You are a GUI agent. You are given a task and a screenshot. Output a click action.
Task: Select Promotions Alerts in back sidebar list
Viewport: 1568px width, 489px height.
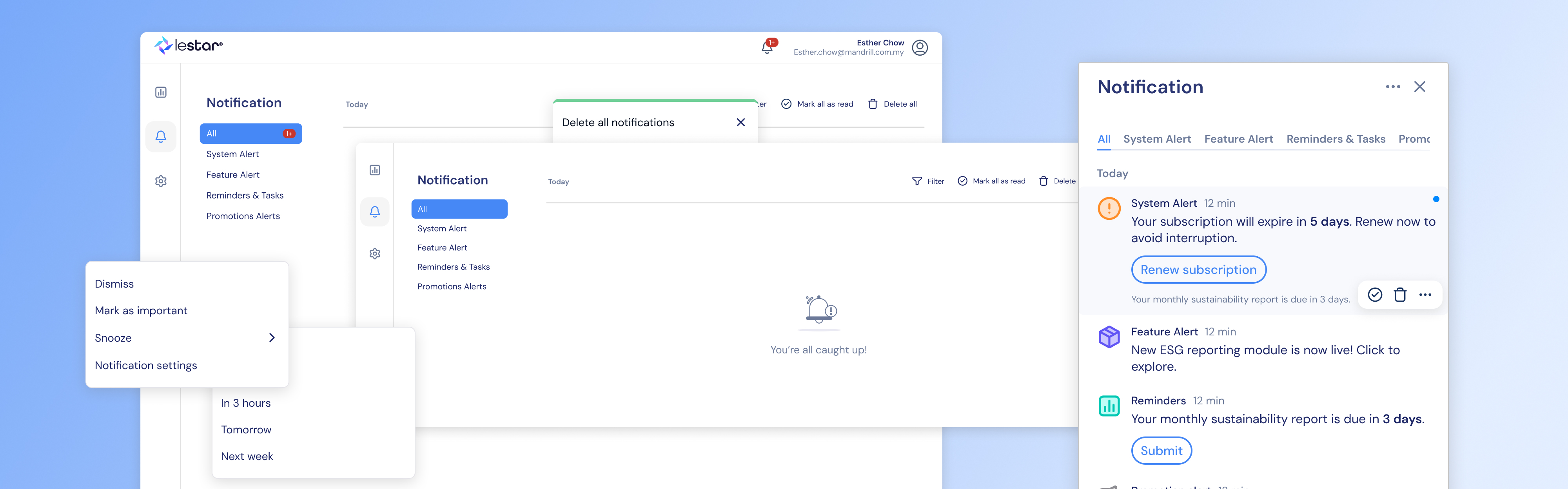(243, 217)
